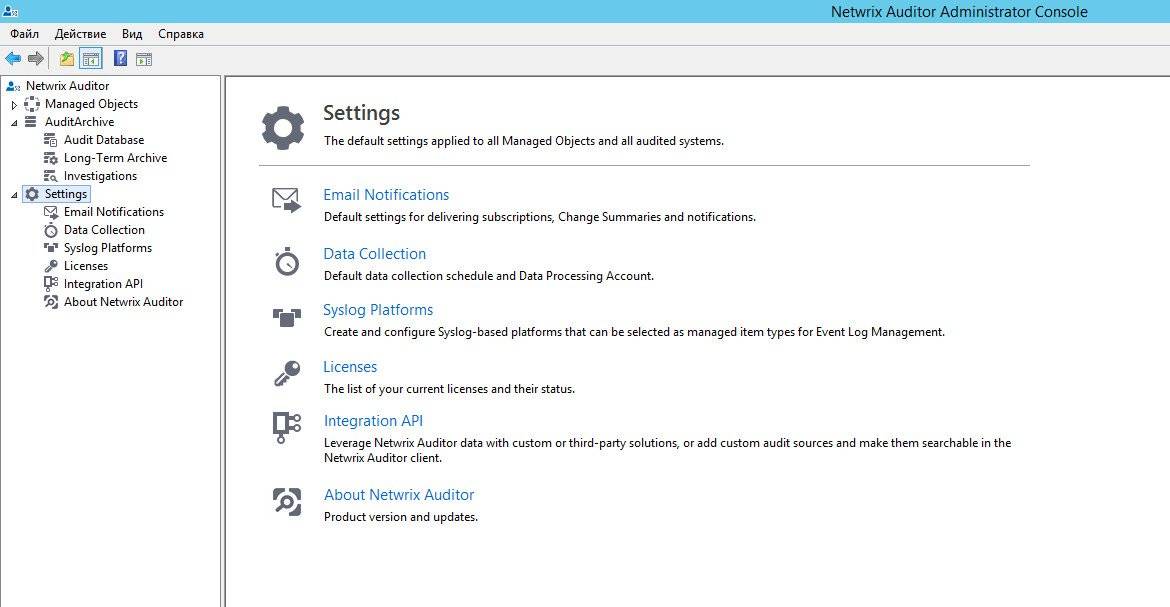Click the large Integration API icon

pyautogui.click(x=287, y=428)
